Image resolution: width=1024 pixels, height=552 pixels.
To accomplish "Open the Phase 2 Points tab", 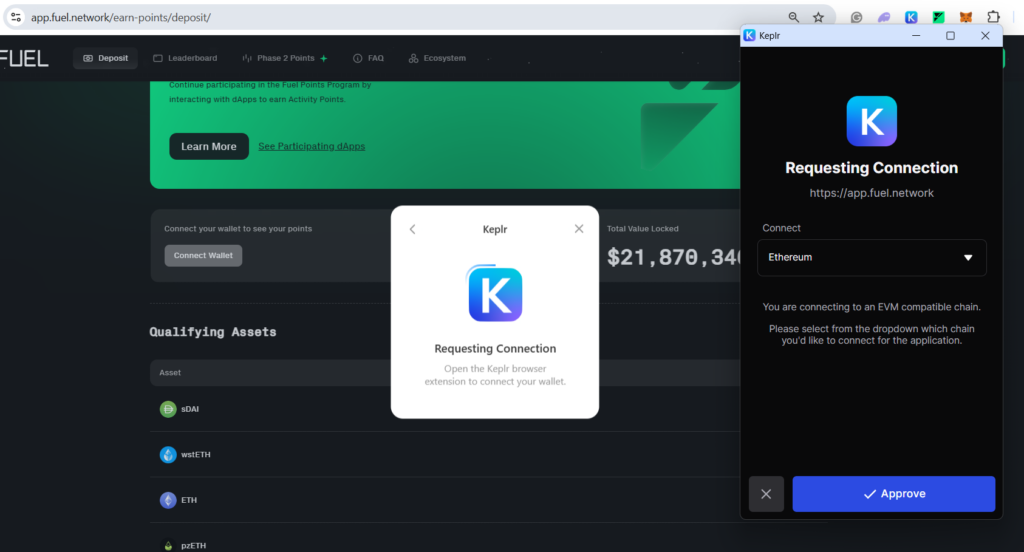I will pos(285,58).
